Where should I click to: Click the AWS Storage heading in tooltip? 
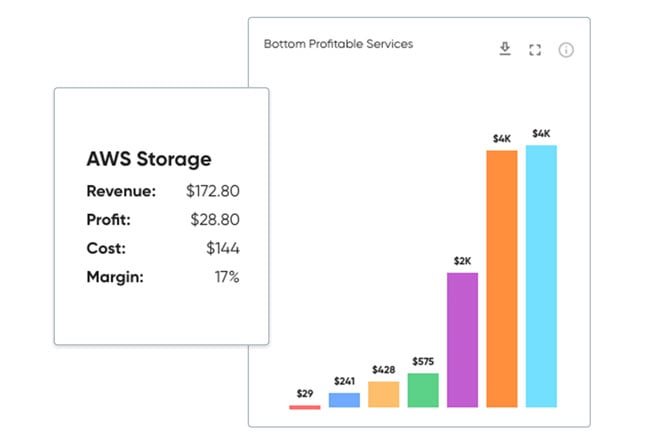[x=149, y=159]
